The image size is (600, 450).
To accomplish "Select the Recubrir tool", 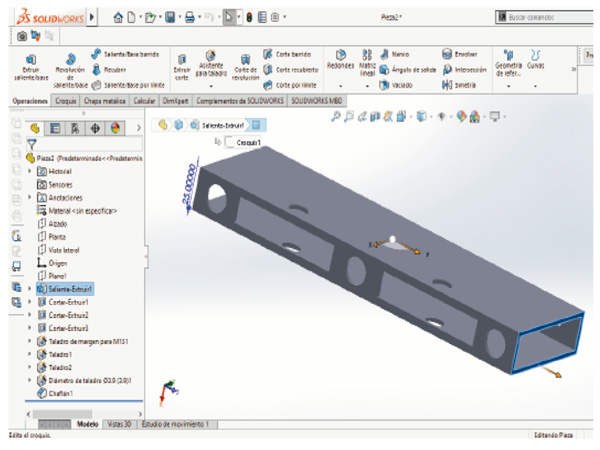I will point(109,70).
